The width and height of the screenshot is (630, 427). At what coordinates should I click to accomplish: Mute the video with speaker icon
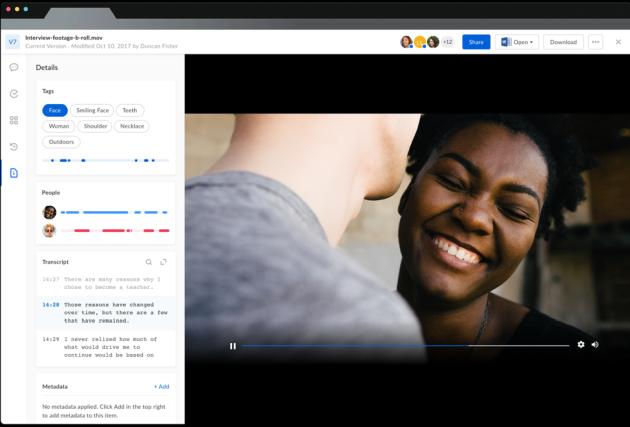click(x=595, y=345)
